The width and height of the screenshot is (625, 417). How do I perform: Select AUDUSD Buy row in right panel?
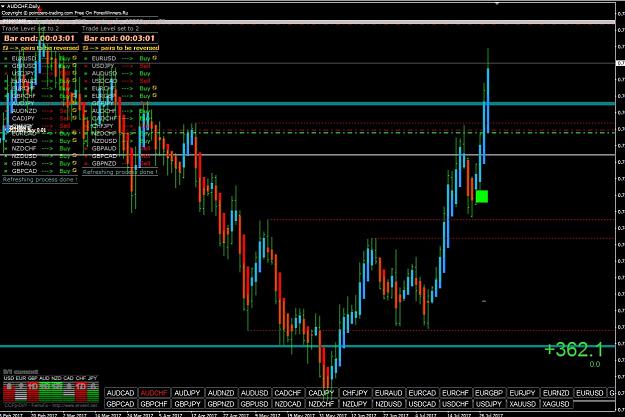(119, 73)
